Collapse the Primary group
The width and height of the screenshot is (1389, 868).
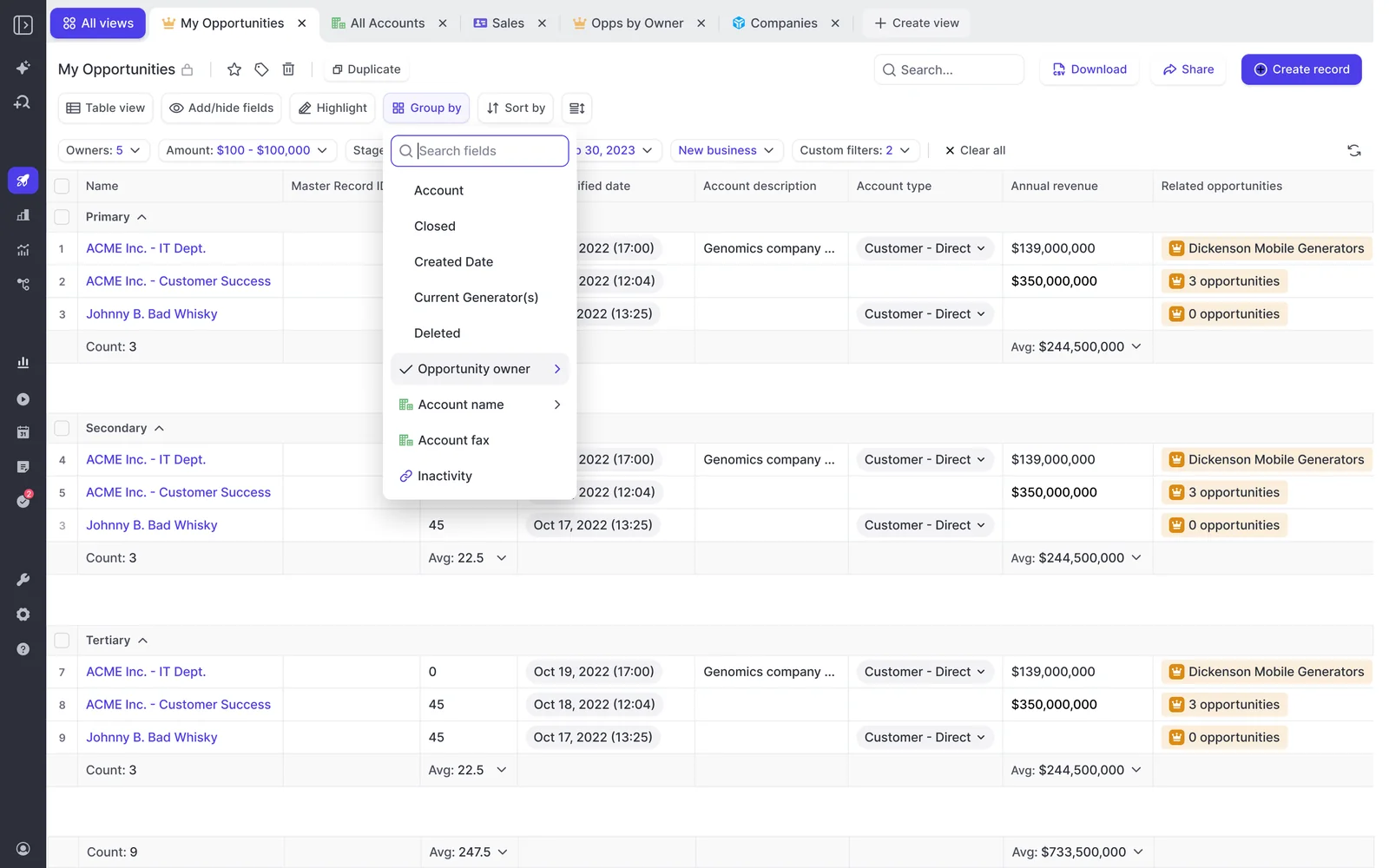tap(142, 217)
